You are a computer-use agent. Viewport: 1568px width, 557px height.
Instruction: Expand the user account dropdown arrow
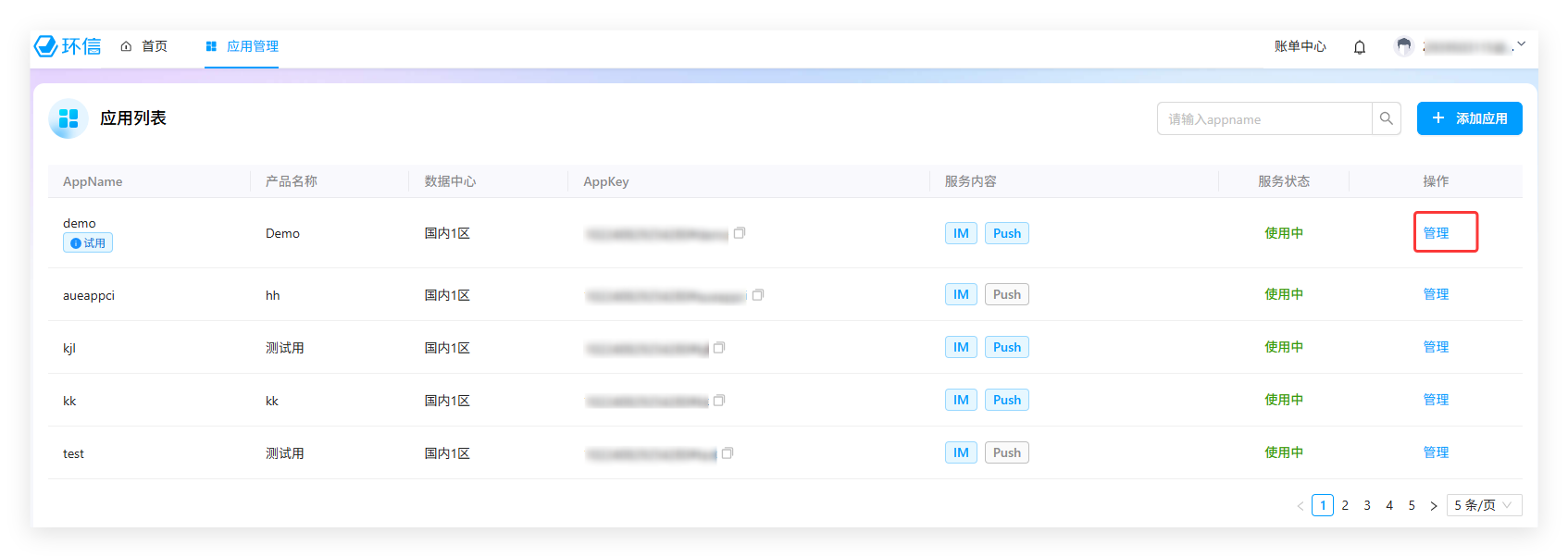[x=1521, y=44]
